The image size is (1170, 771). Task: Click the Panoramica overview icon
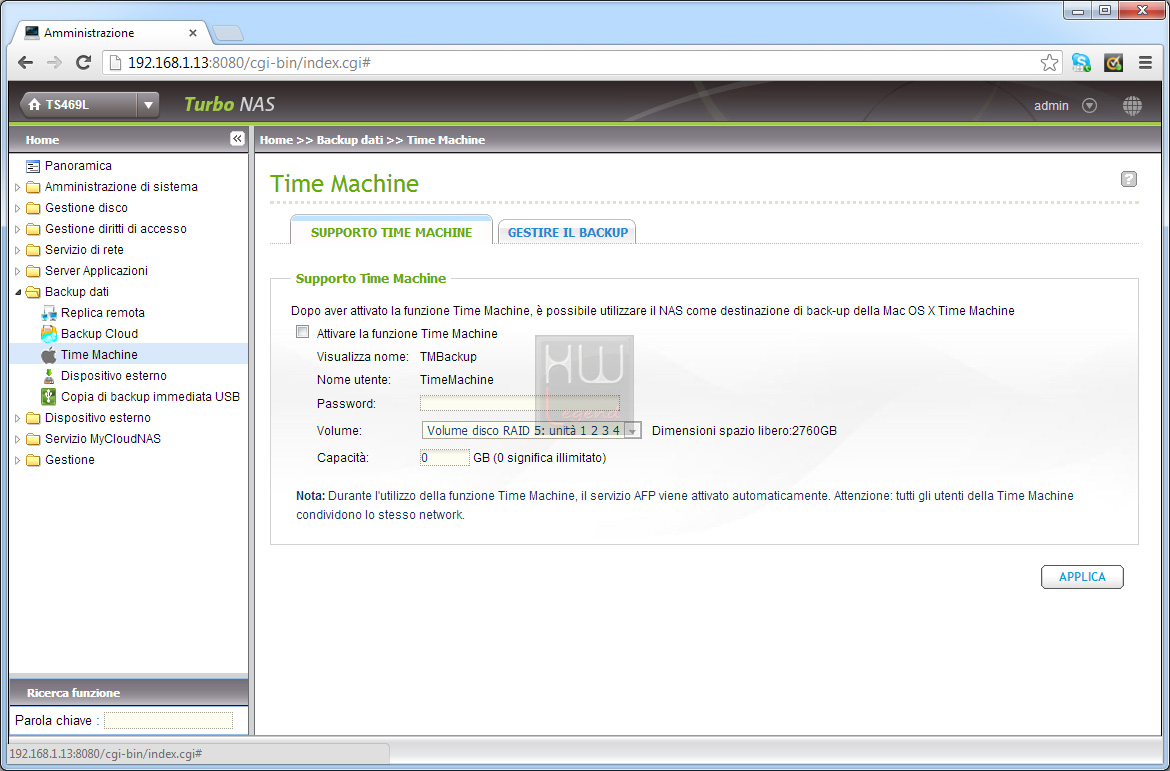[33, 166]
